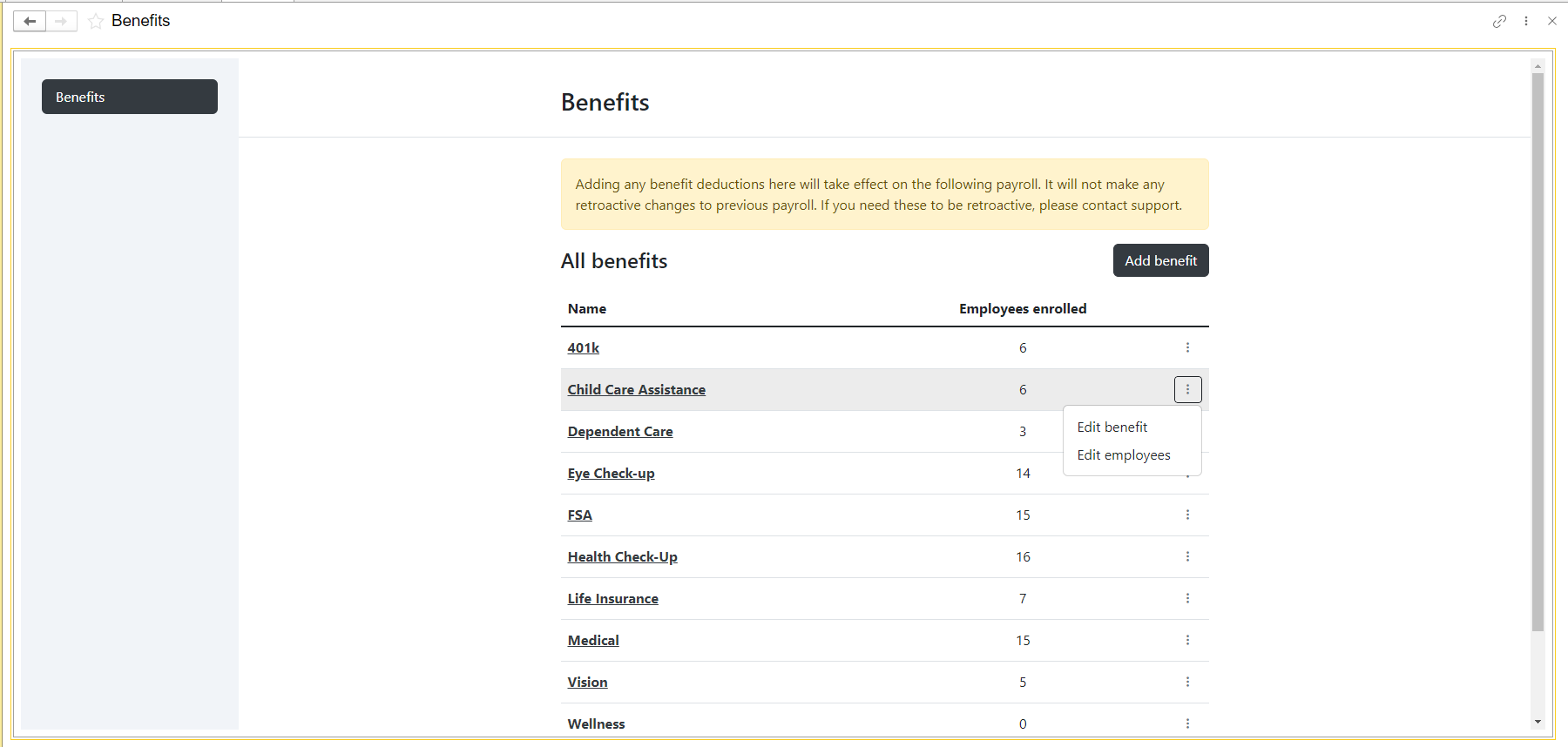The height and width of the screenshot is (747, 1568).
Task: Click enrolled count 3 for Dependent Care
Action: click(1023, 431)
